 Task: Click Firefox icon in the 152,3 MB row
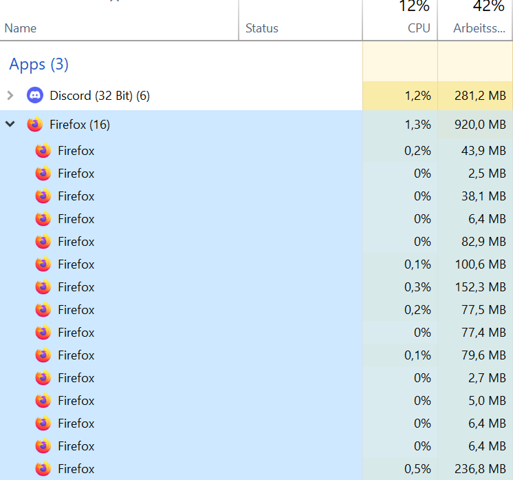click(x=43, y=287)
